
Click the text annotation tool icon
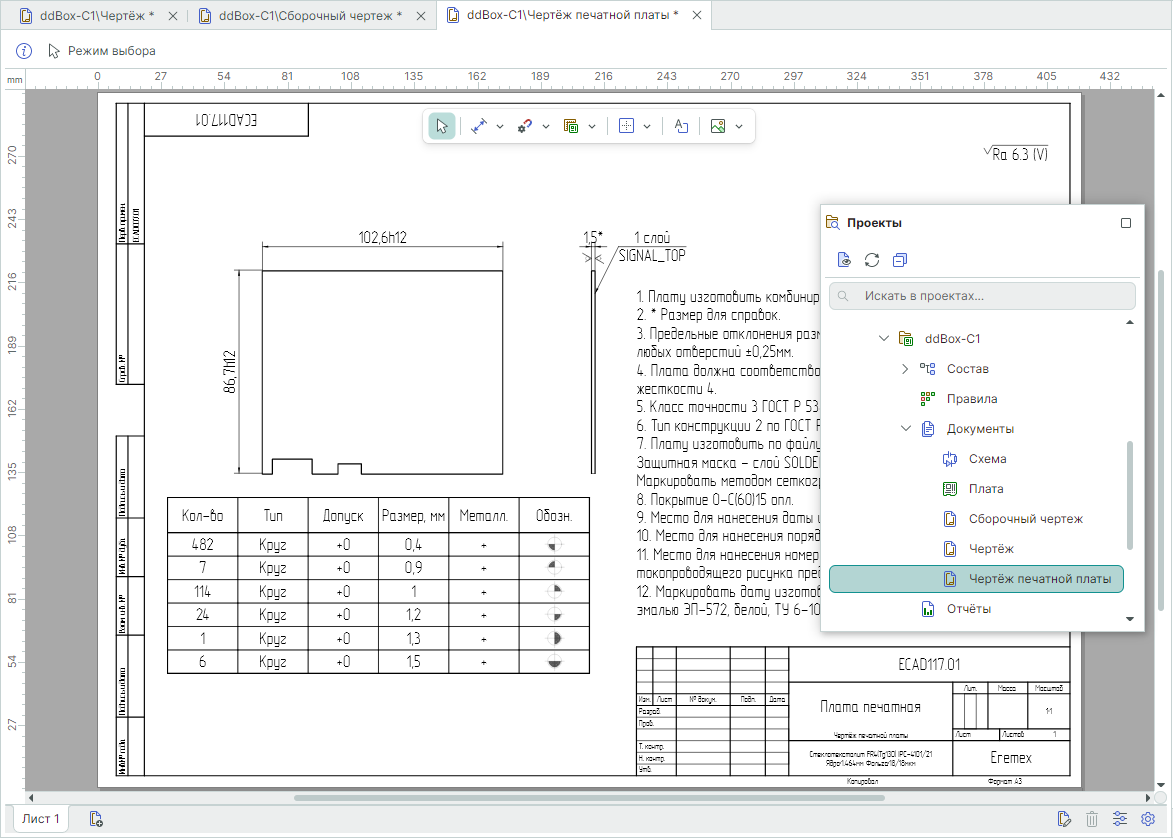pyautogui.click(x=681, y=126)
